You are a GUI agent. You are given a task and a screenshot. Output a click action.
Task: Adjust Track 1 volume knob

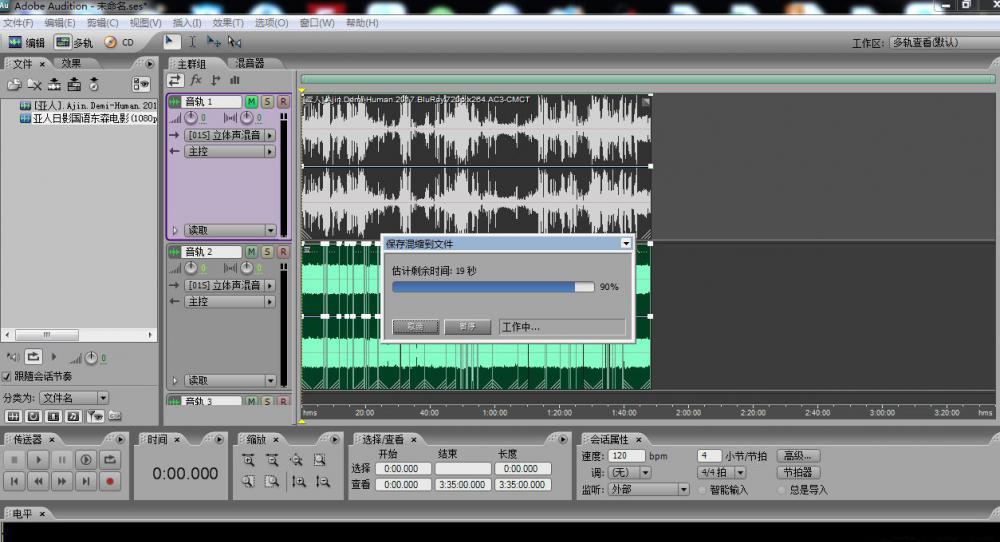tap(191, 118)
